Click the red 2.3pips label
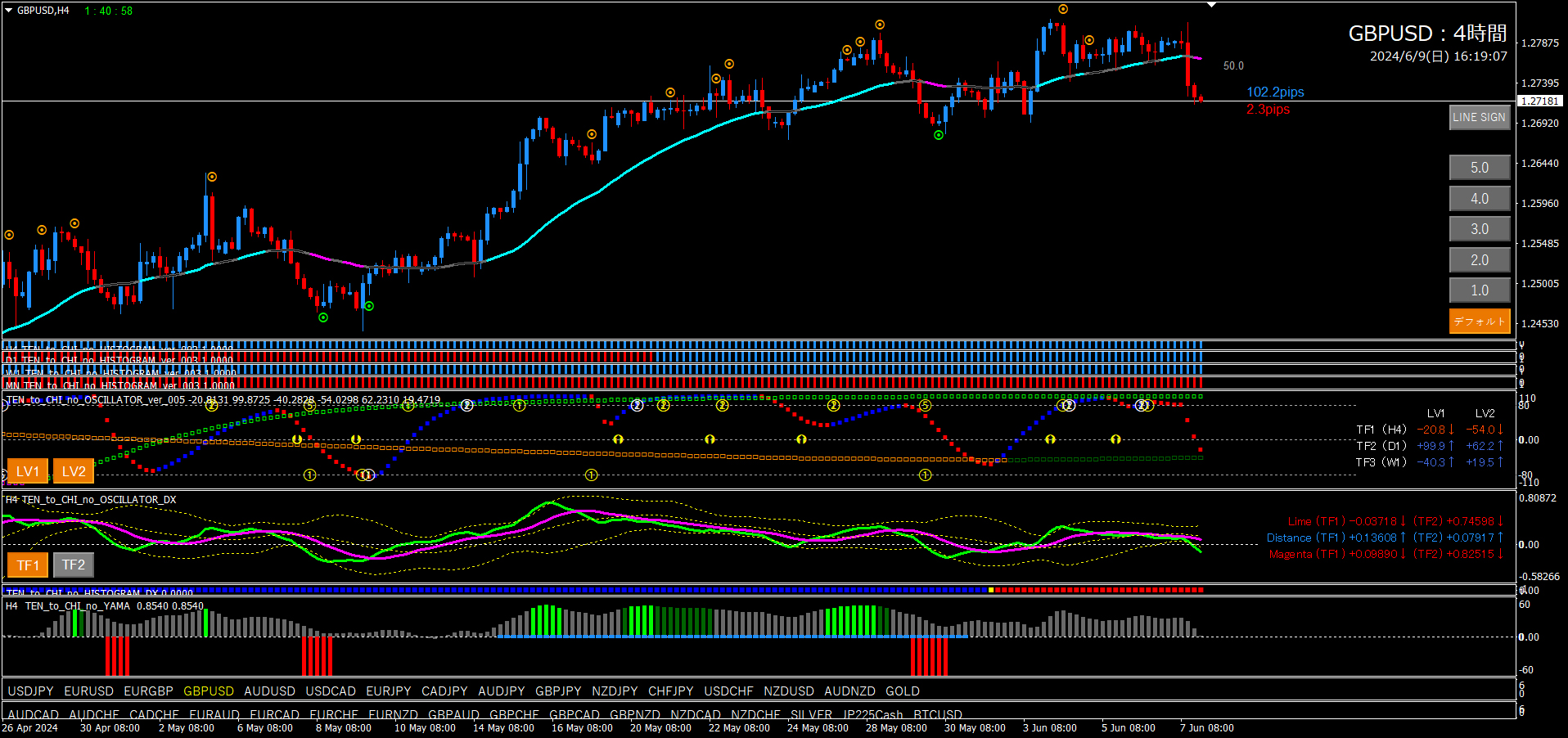 pyautogui.click(x=1268, y=110)
